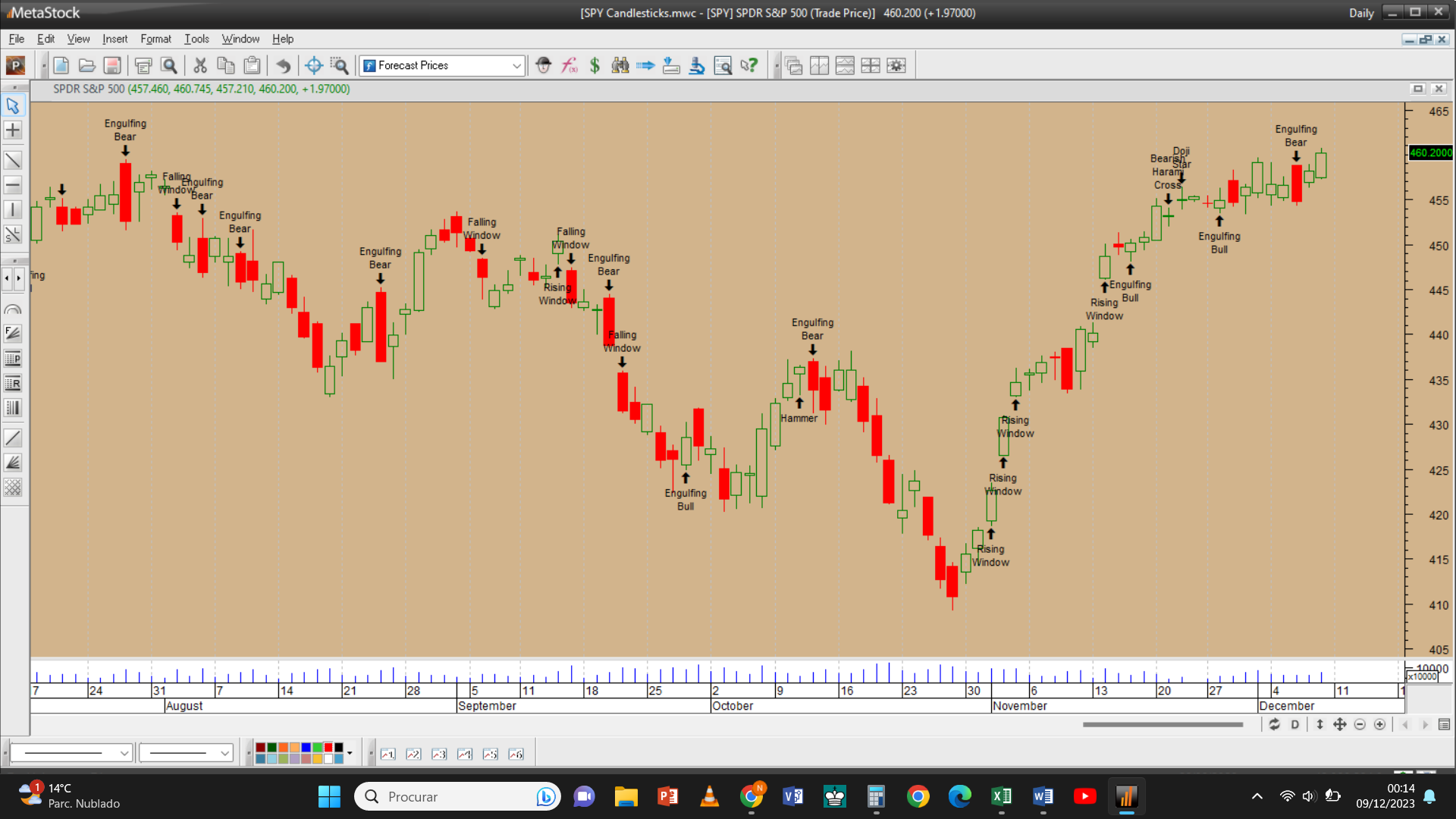Toggle the D daily periodicity button

[x=1294, y=725]
